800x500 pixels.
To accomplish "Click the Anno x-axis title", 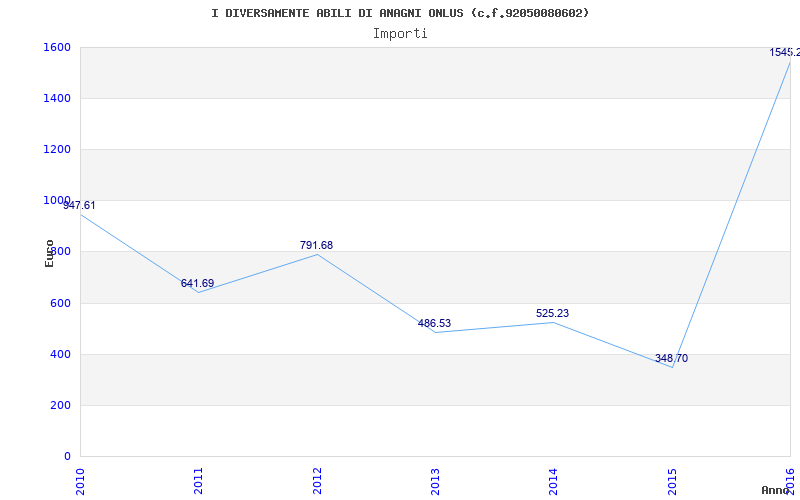I will 777,490.
